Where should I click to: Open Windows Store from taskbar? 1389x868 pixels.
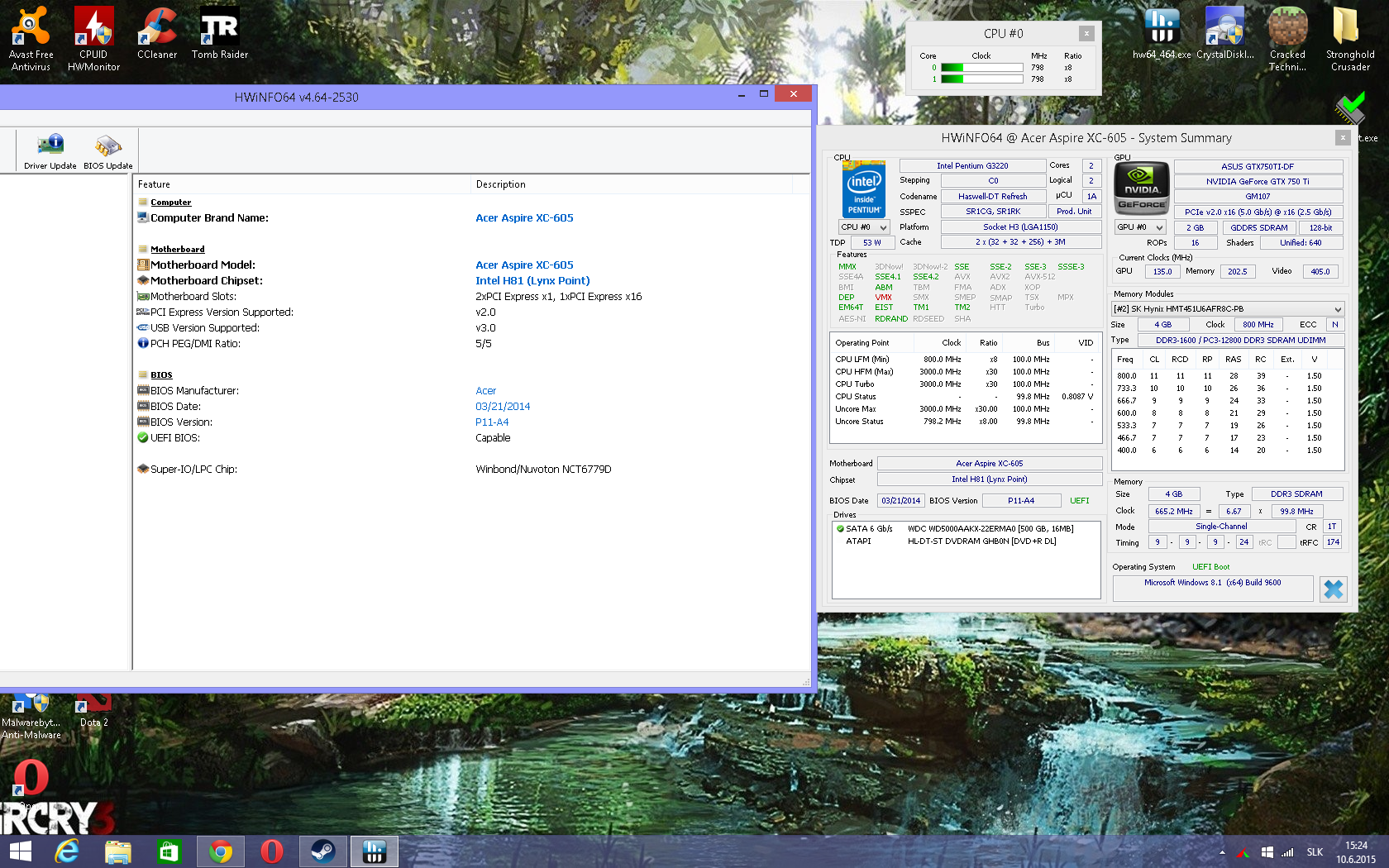pyautogui.click(x=169, y=851)
